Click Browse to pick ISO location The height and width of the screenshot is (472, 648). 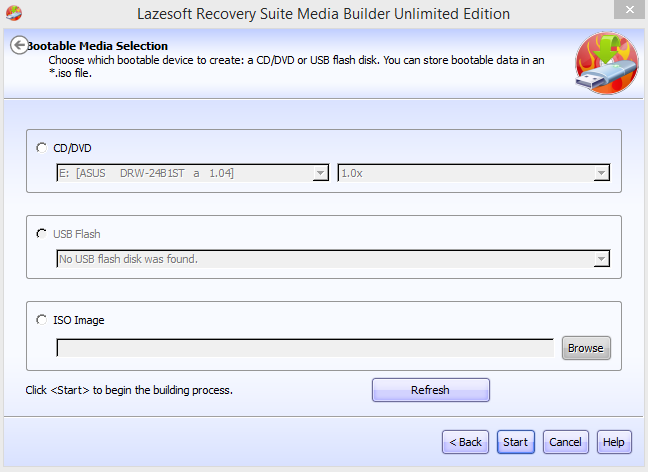[586, 348]
